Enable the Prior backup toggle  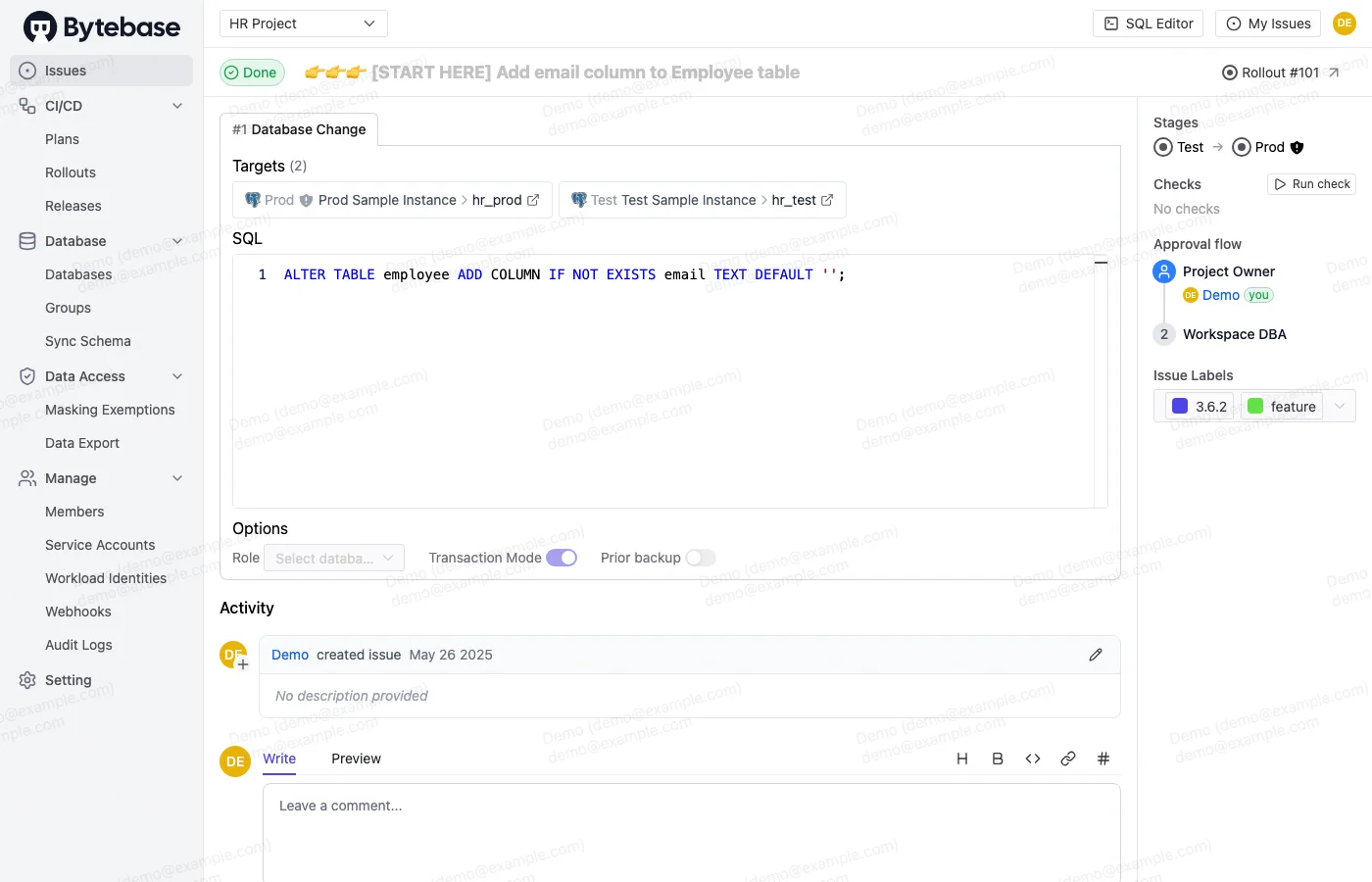click(701, 557)
